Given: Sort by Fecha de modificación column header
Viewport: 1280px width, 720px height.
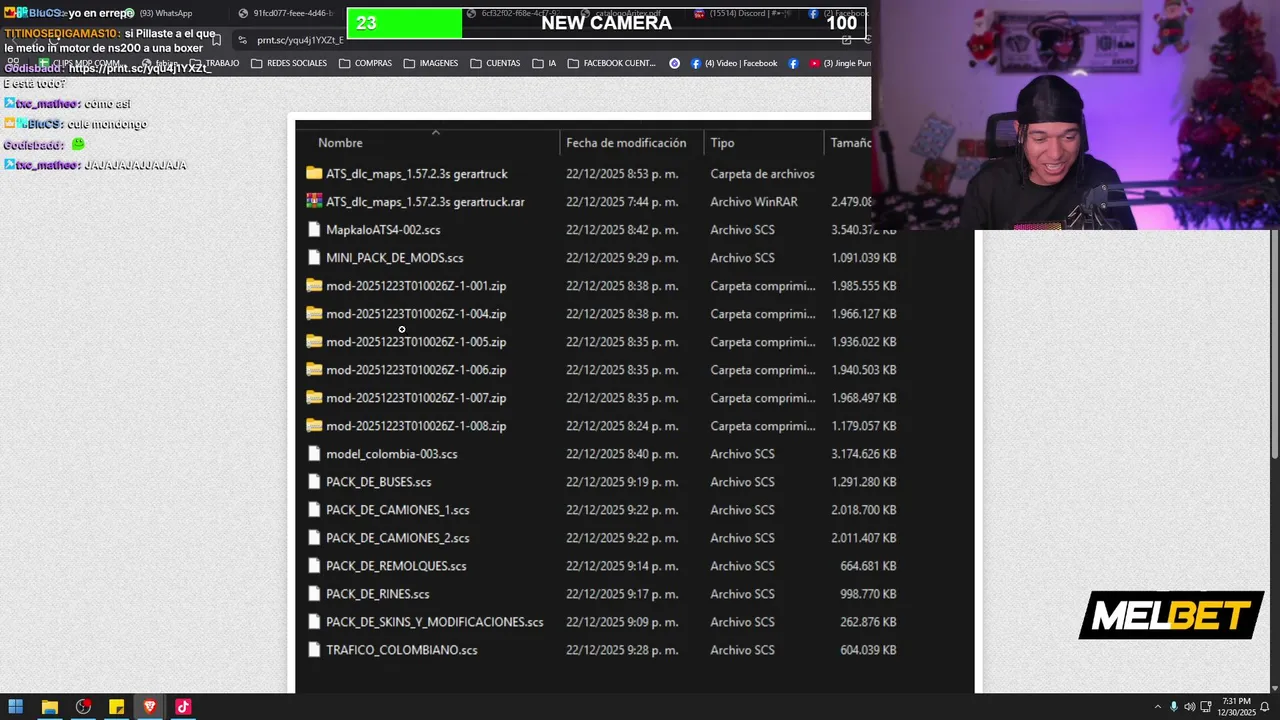Looking at the screenshot, I should 626,143.
